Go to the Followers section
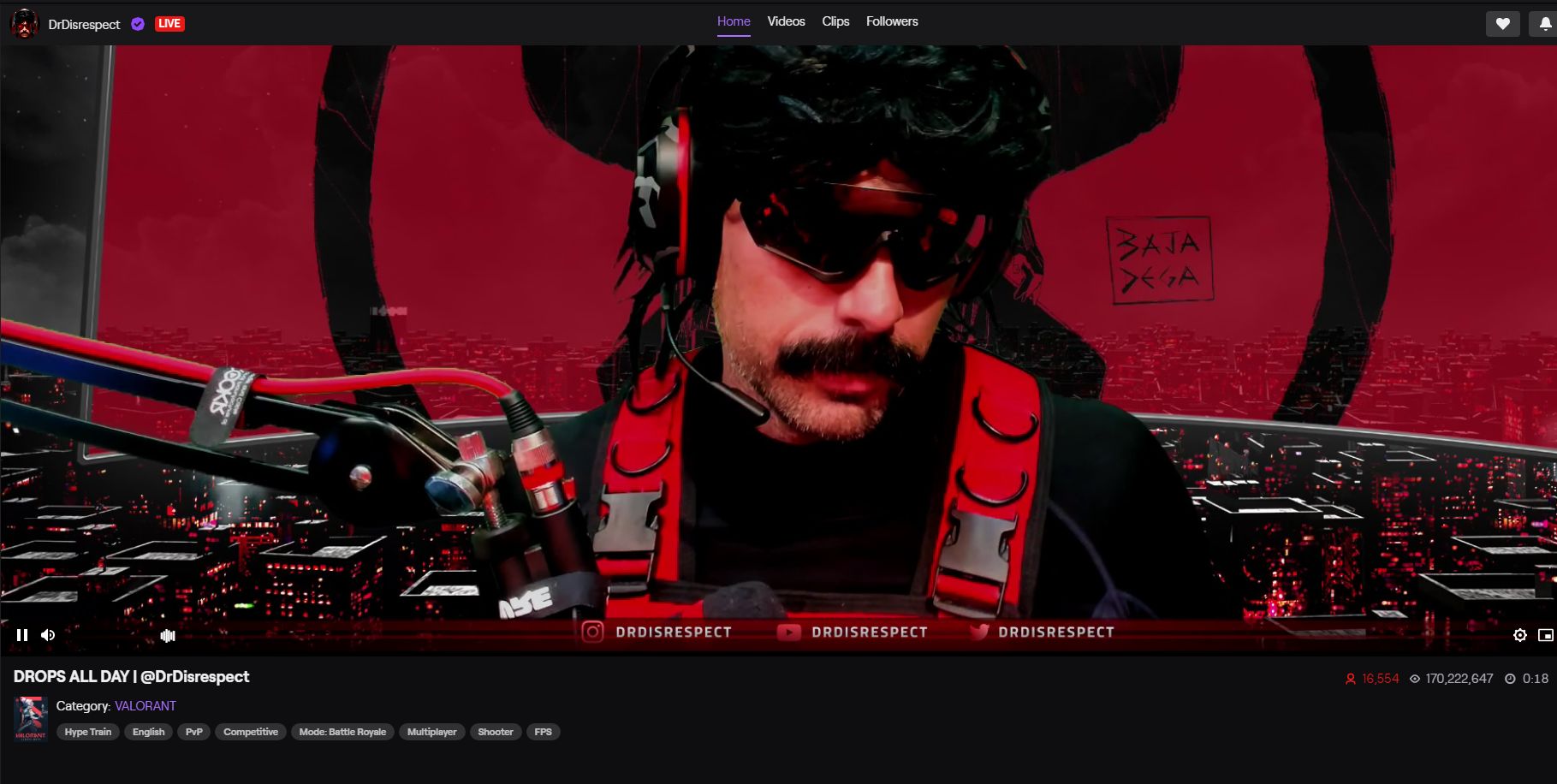Screen dimensions: 1557x784 (891, 21)
